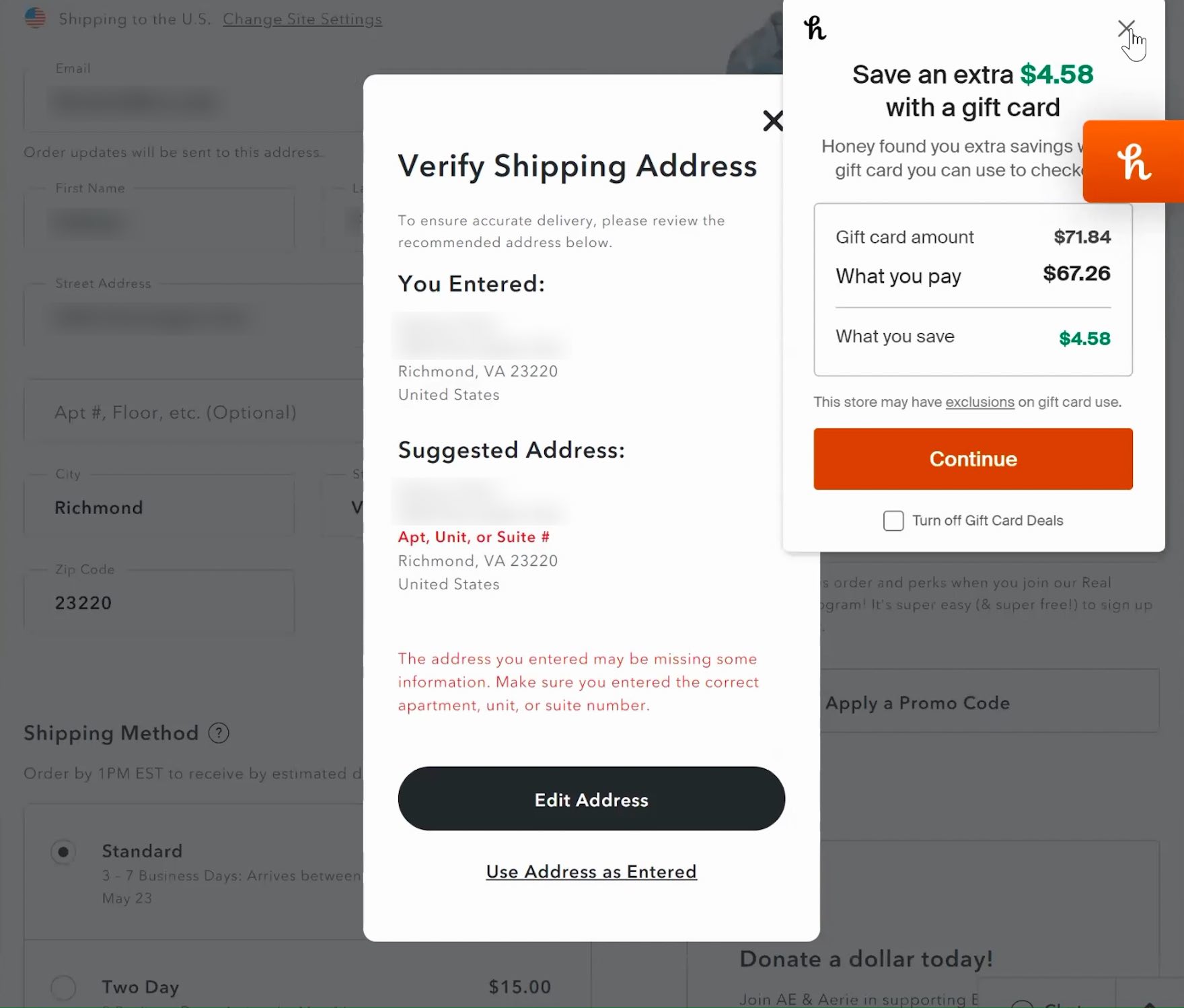This screenshot has width=1184, height=1008.
Task: Select the Two Day shipping option
Action: tap(63, 987)
